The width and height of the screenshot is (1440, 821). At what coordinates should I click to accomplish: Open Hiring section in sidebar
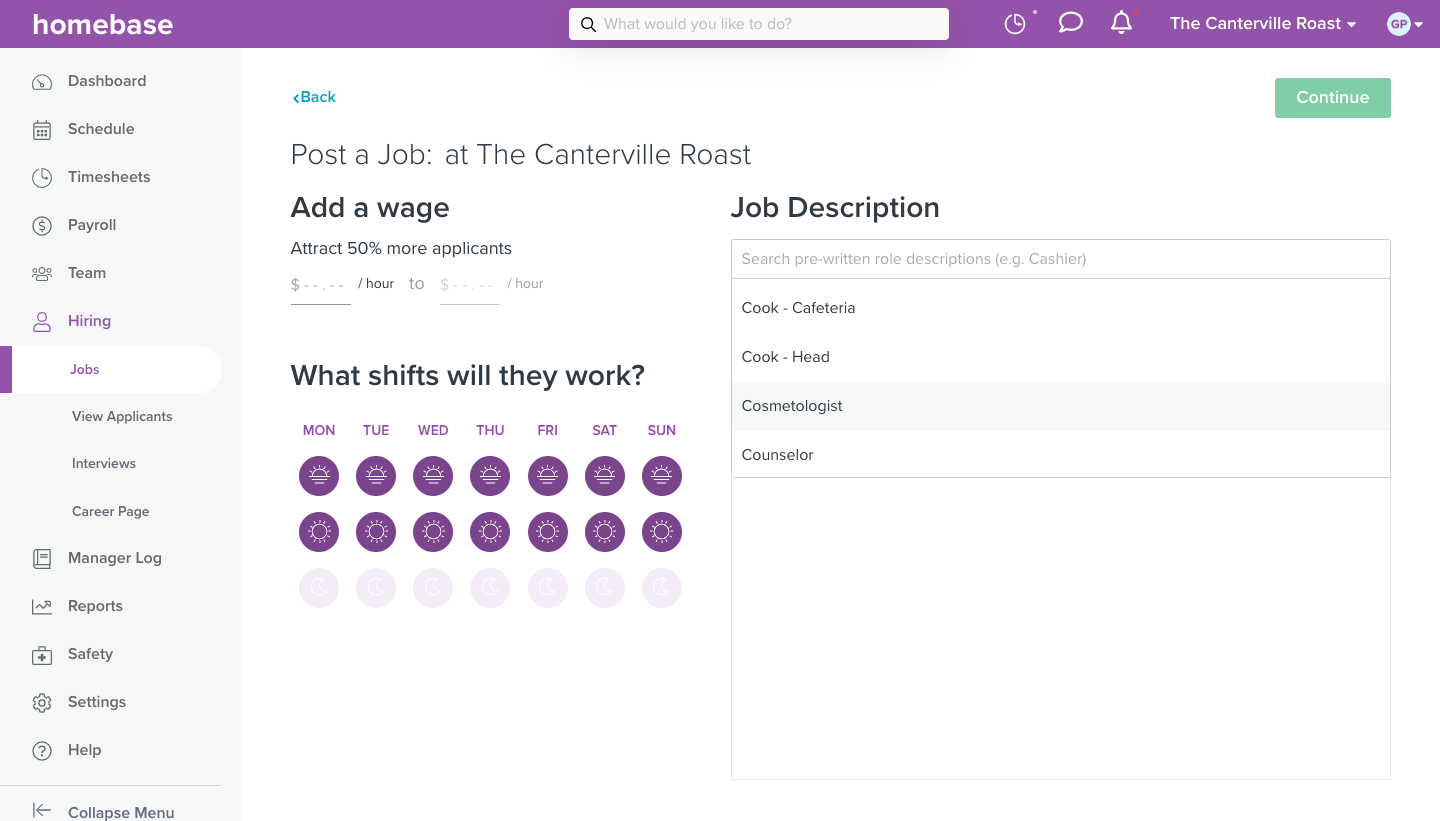[89, 321]
